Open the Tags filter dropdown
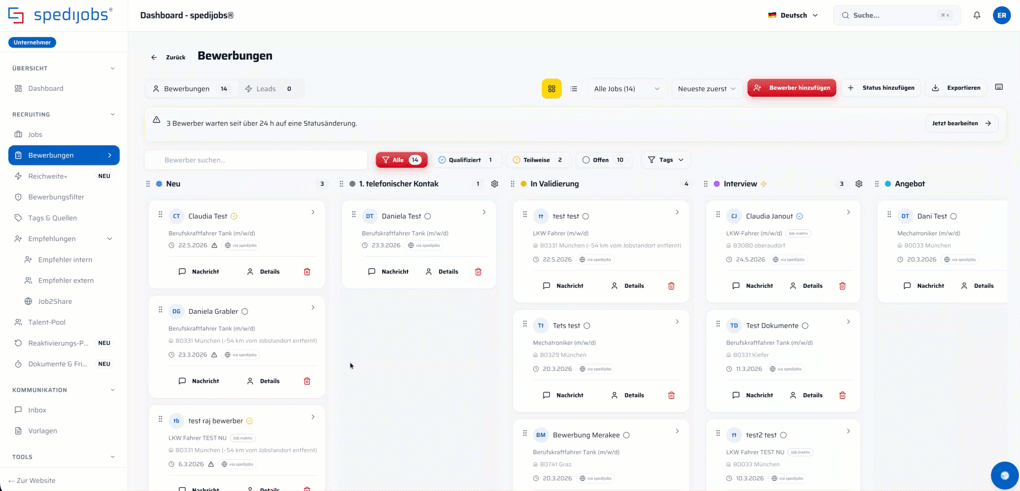This screenshot has width=1020, height=491. (x=666, y=159)
